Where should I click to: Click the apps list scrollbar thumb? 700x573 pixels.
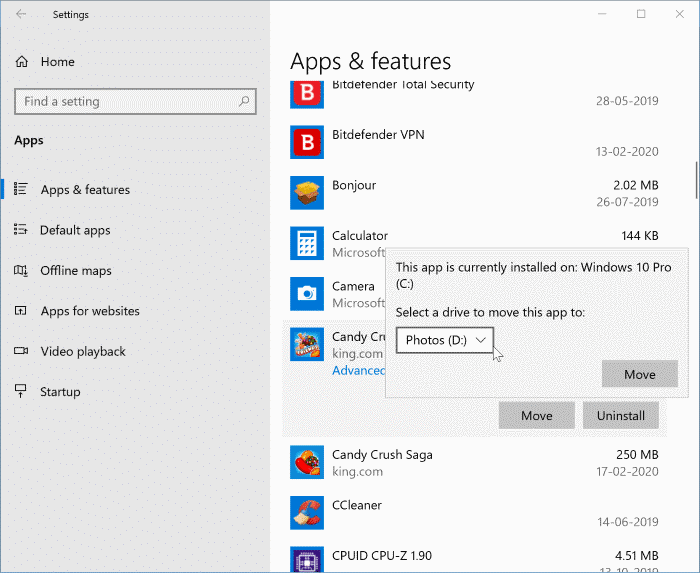click(696, 180)
